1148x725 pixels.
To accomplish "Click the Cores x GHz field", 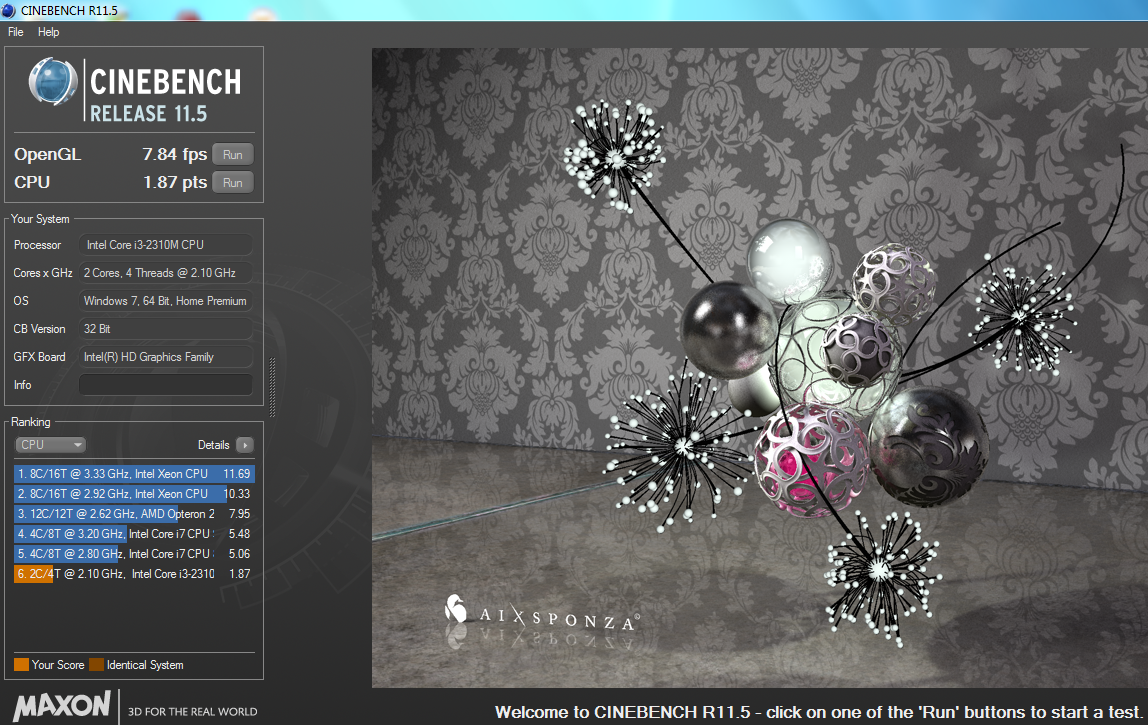I will 165,272.
